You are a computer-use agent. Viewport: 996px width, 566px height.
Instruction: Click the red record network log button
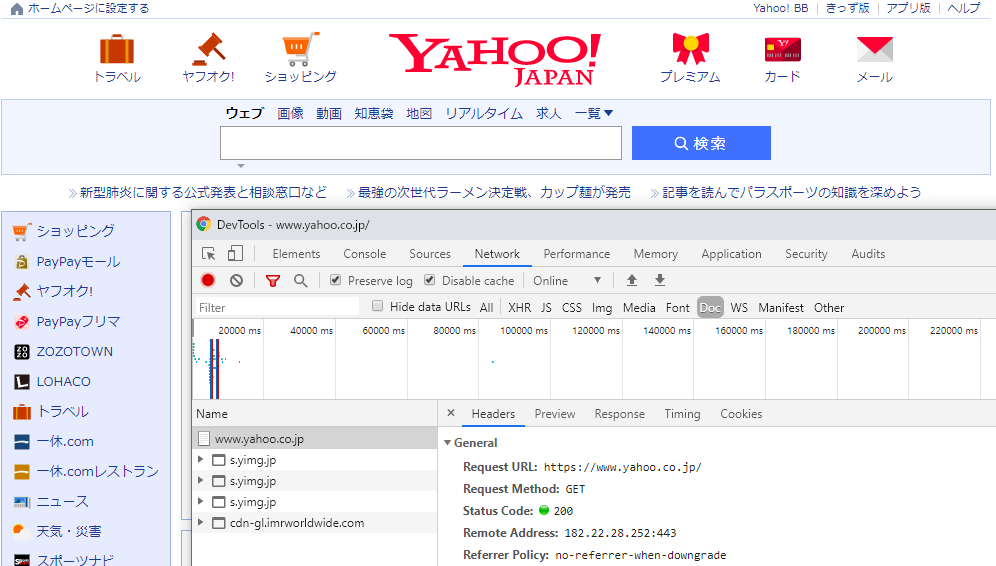[208, 281]
